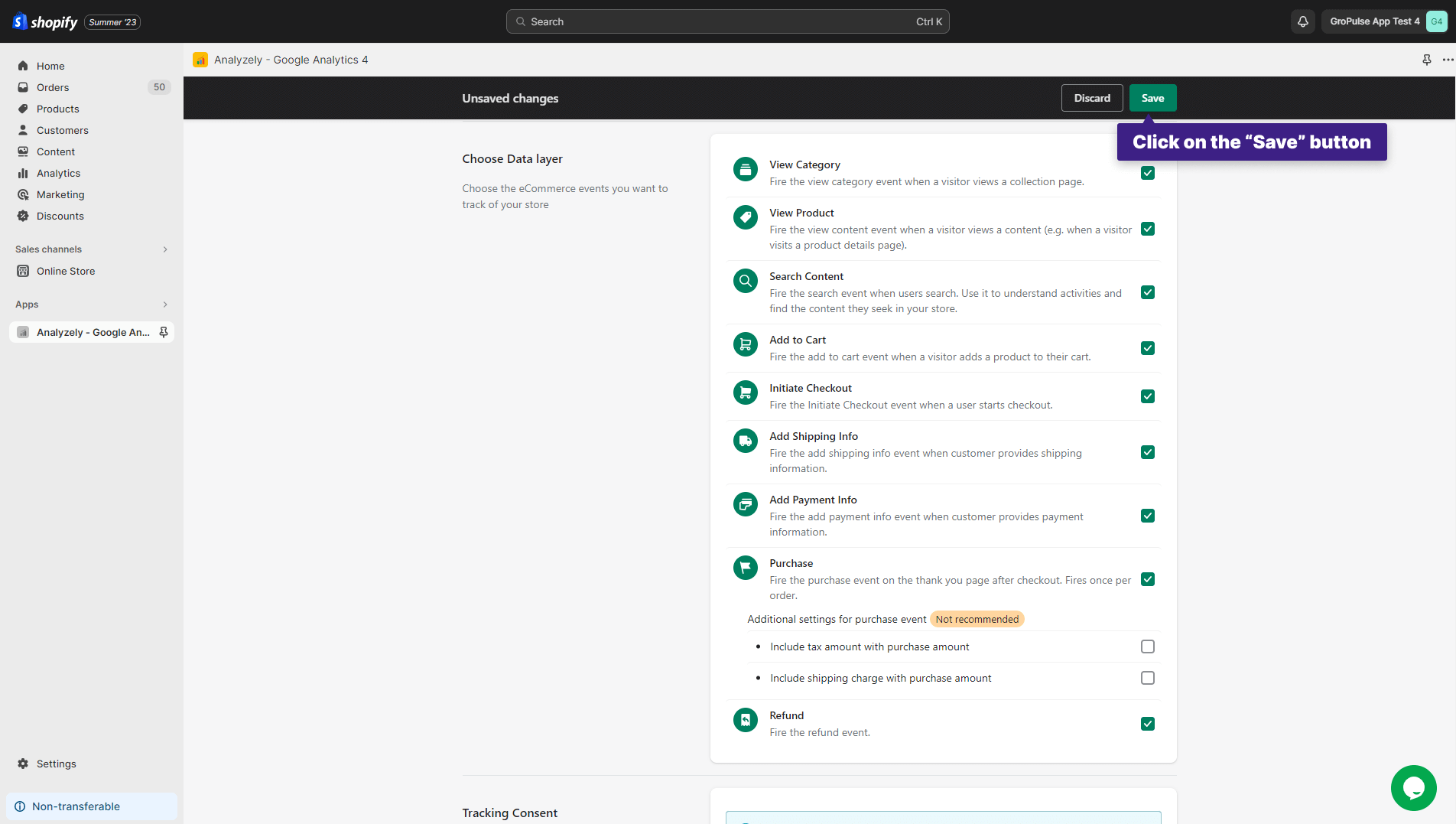Click the Discard button

[x=1092, y=98]
